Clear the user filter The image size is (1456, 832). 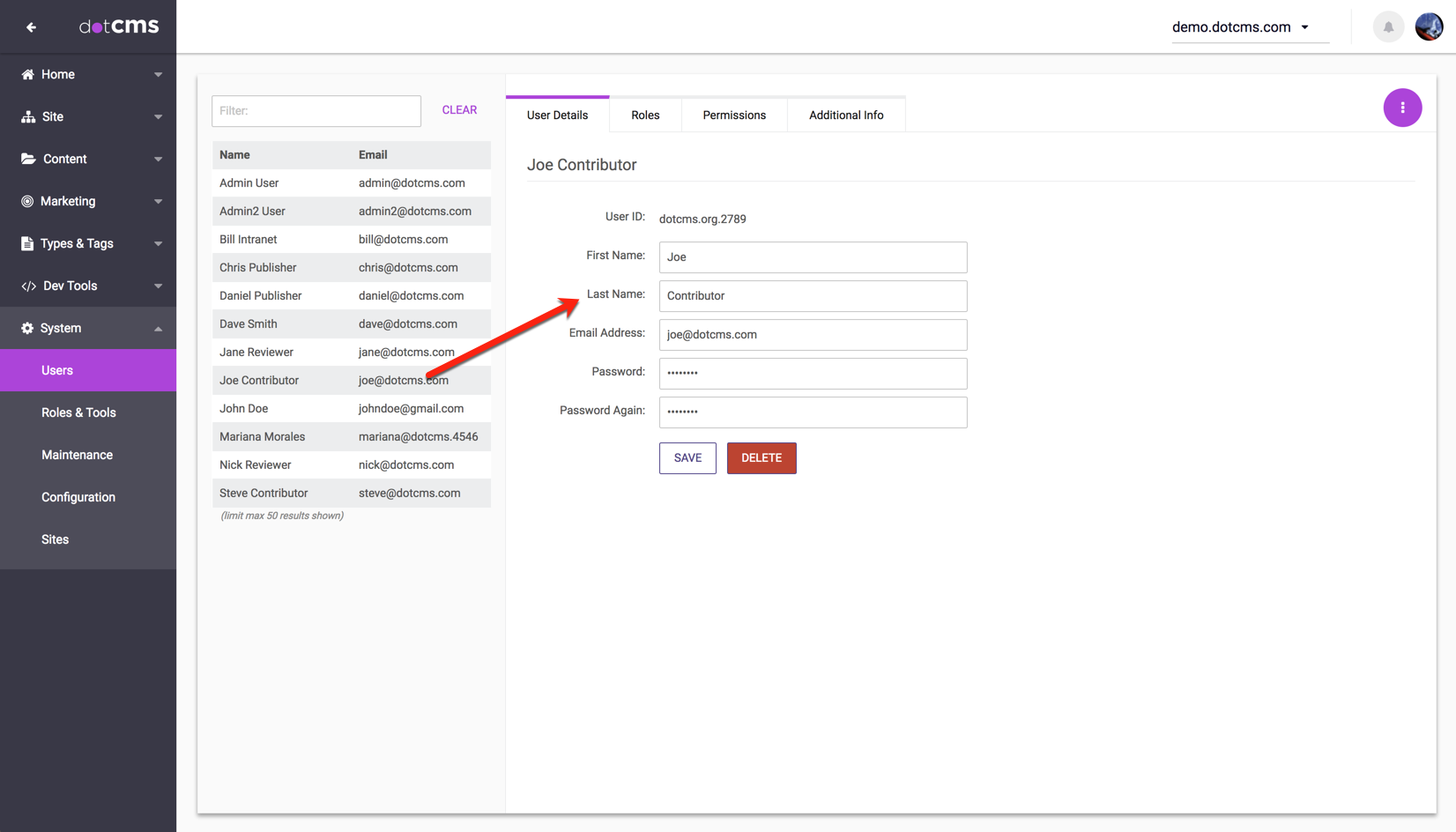pyautogui.click(x=459, y=110)
